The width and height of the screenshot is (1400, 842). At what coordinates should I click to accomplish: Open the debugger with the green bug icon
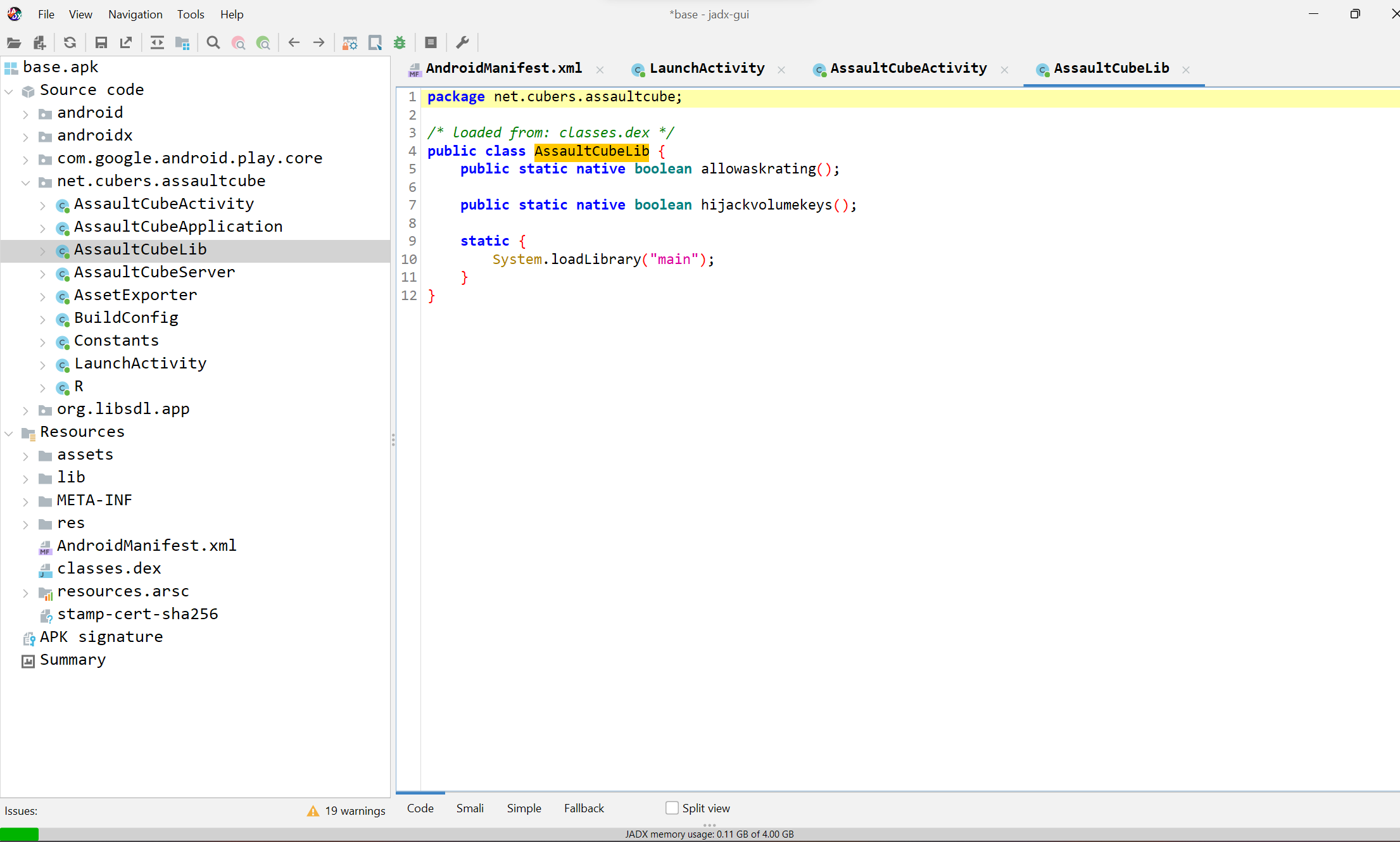point(400,43)
